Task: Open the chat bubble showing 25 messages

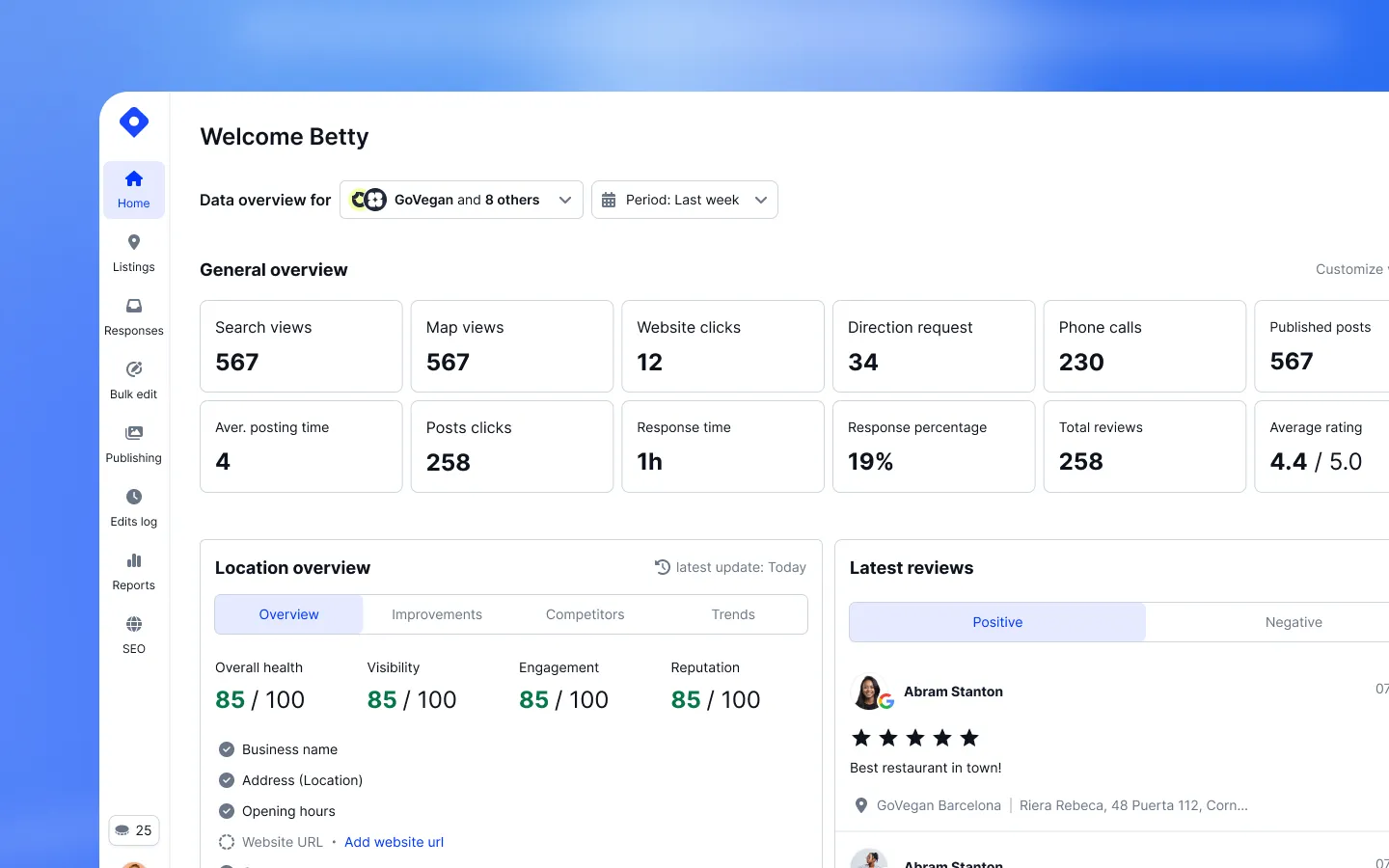Action: click(133, 830)
